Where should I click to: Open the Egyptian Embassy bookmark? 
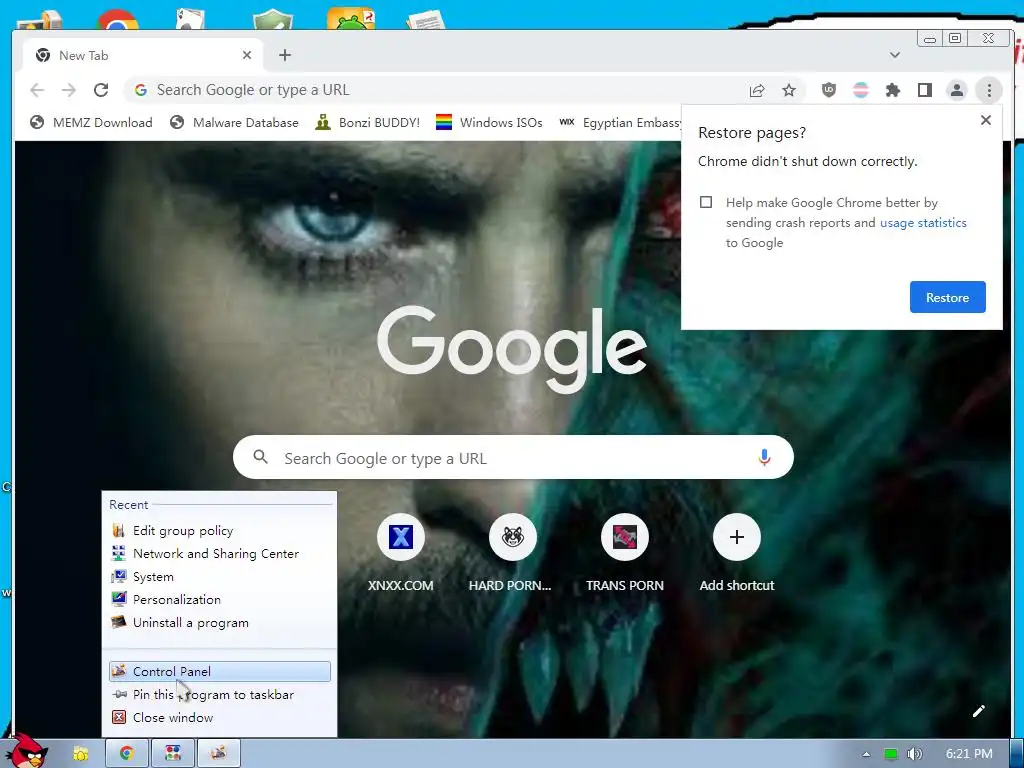coord(619,122)
